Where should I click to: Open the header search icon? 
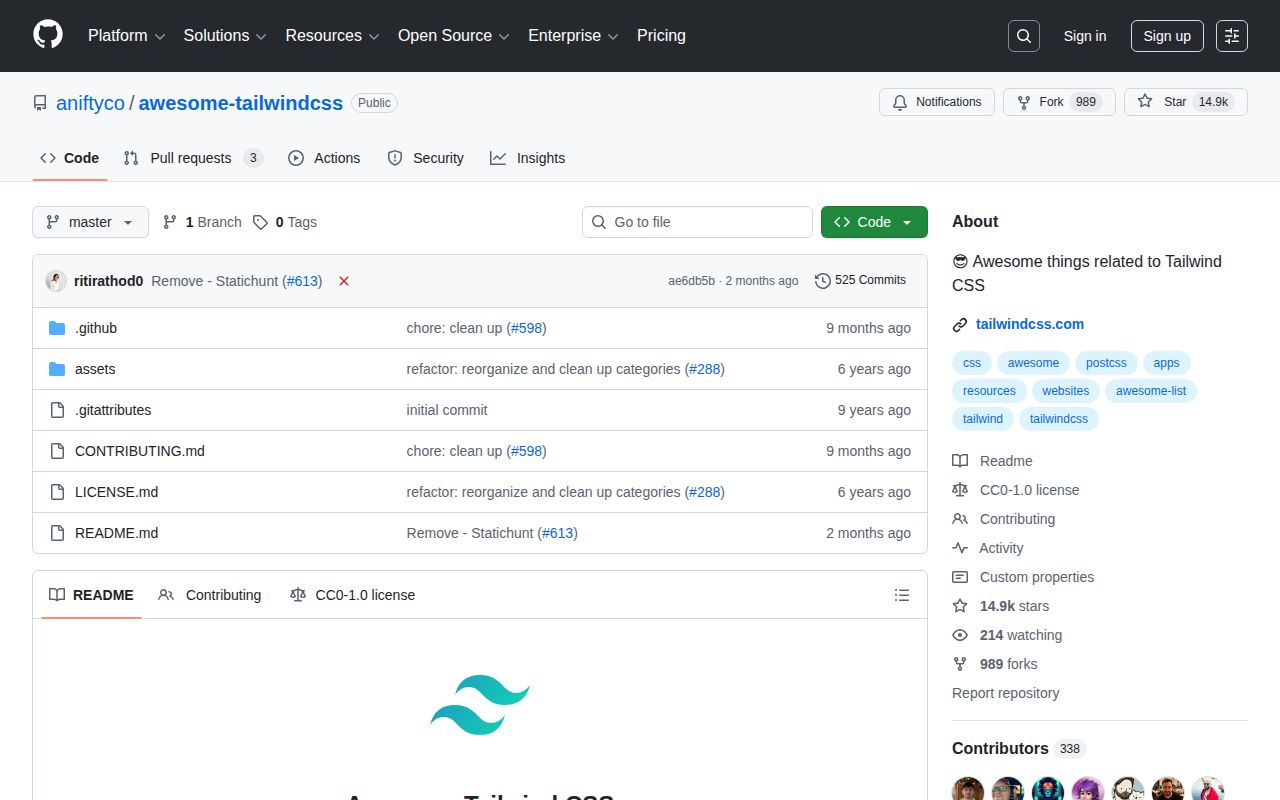(x=1023, y=35)
